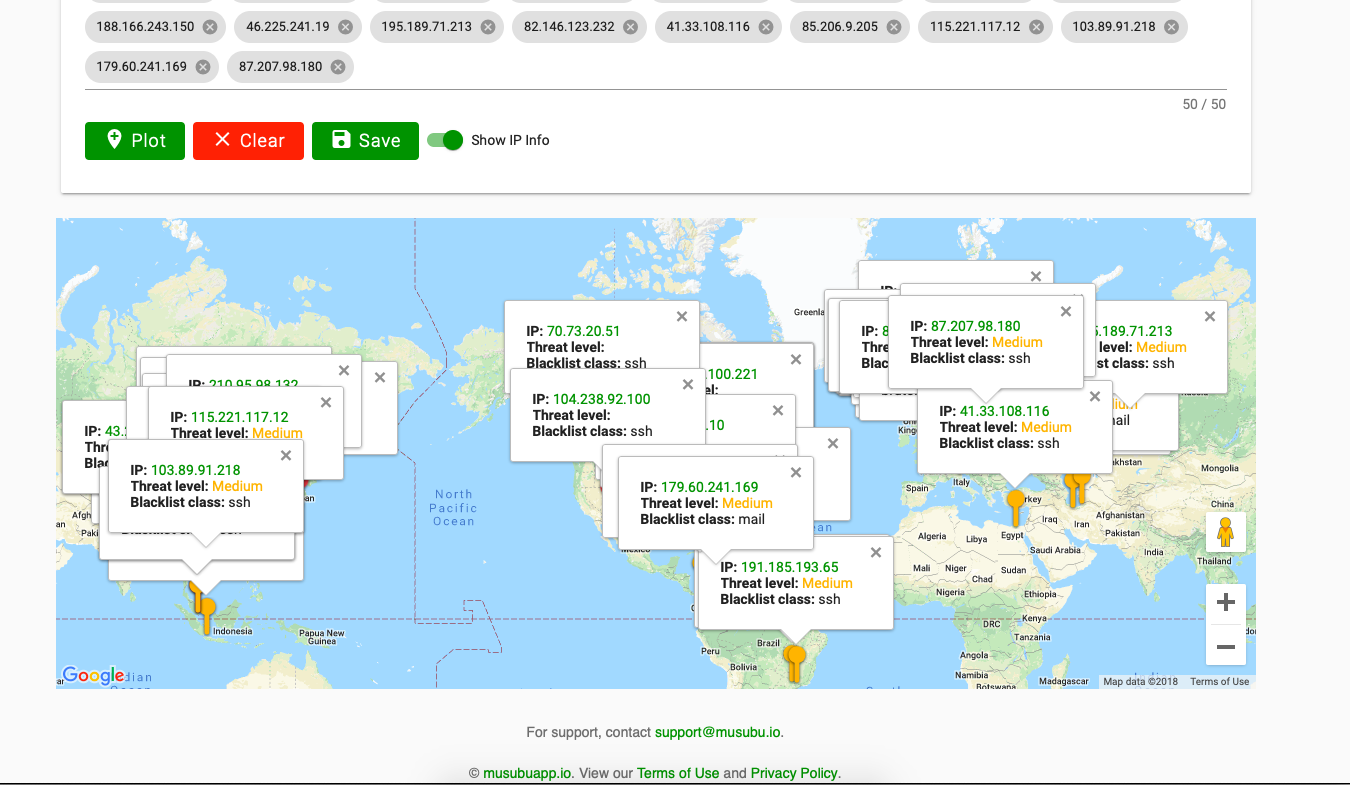Save the current IP list
This screenshot has height=785, width=1350.
click(x=365, y=141)
